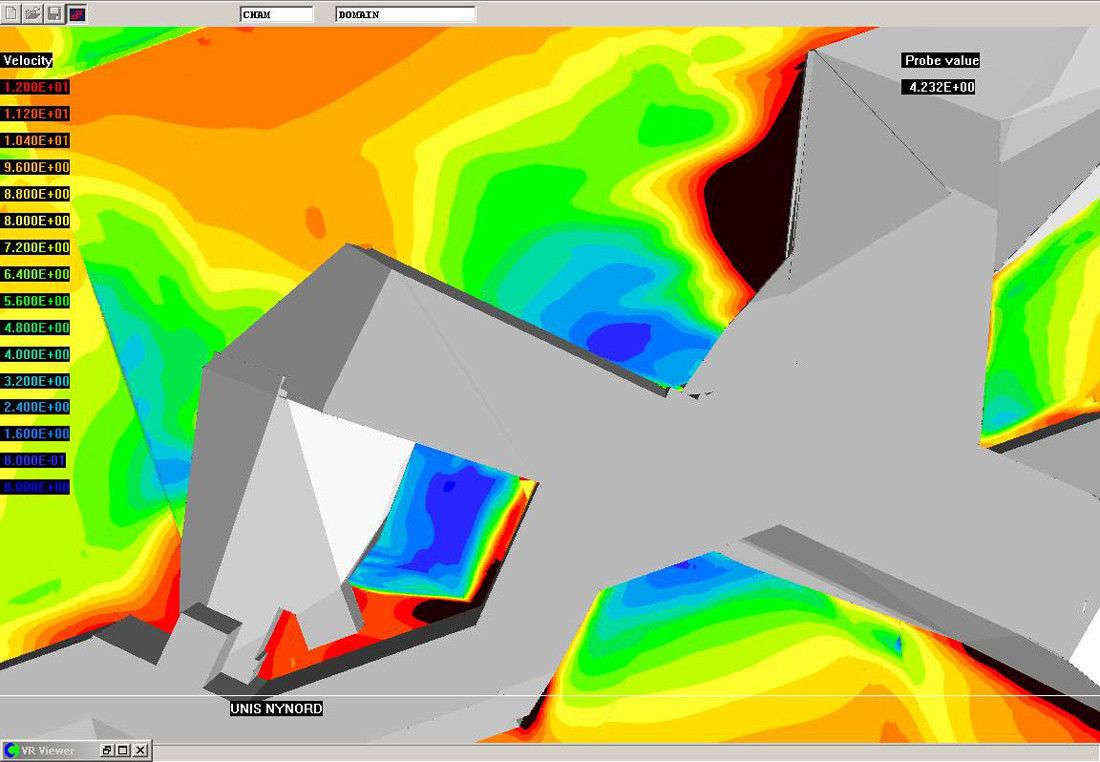The image size is (1100, 762).
Task: Save using the floppy disk icon
Action: pos(54,14)
